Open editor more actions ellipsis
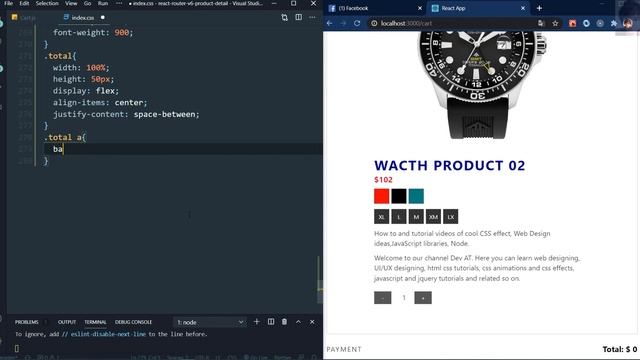Screen dimensions: 640x360 click(x=312, y=17)
